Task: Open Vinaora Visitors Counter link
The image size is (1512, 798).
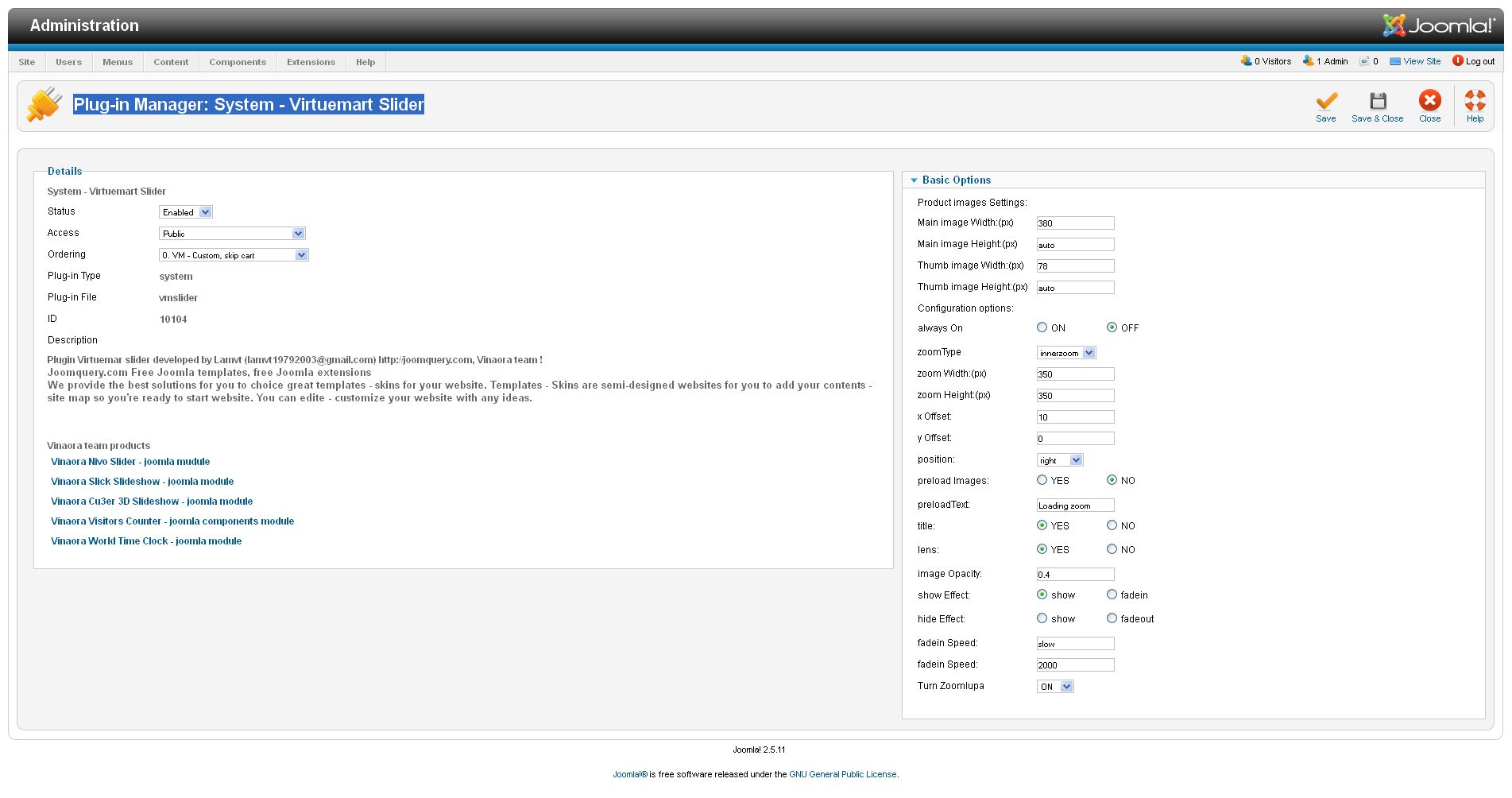Action: click(172, 521)
